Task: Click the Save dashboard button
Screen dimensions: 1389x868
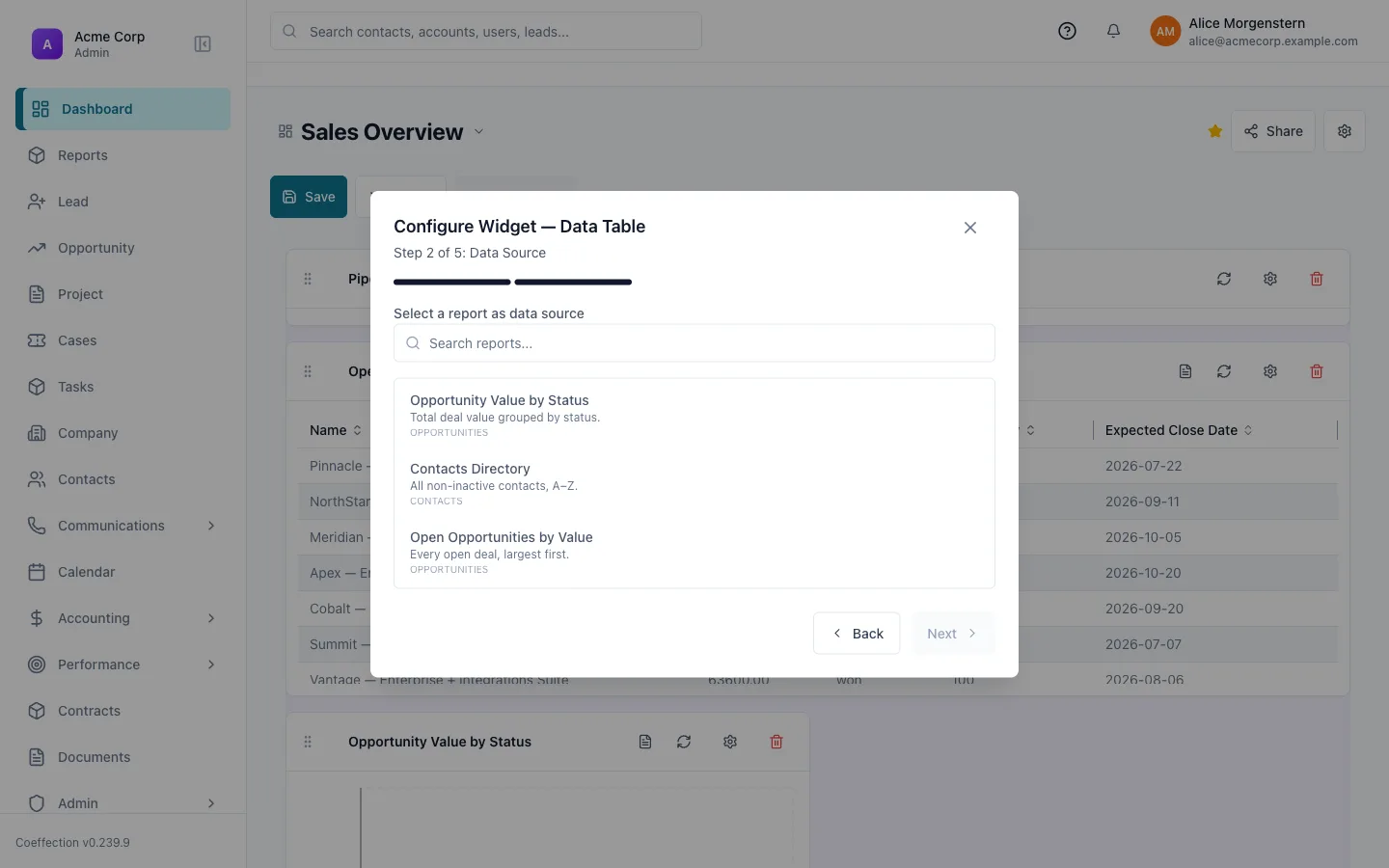Action: [x=309, y=197]
